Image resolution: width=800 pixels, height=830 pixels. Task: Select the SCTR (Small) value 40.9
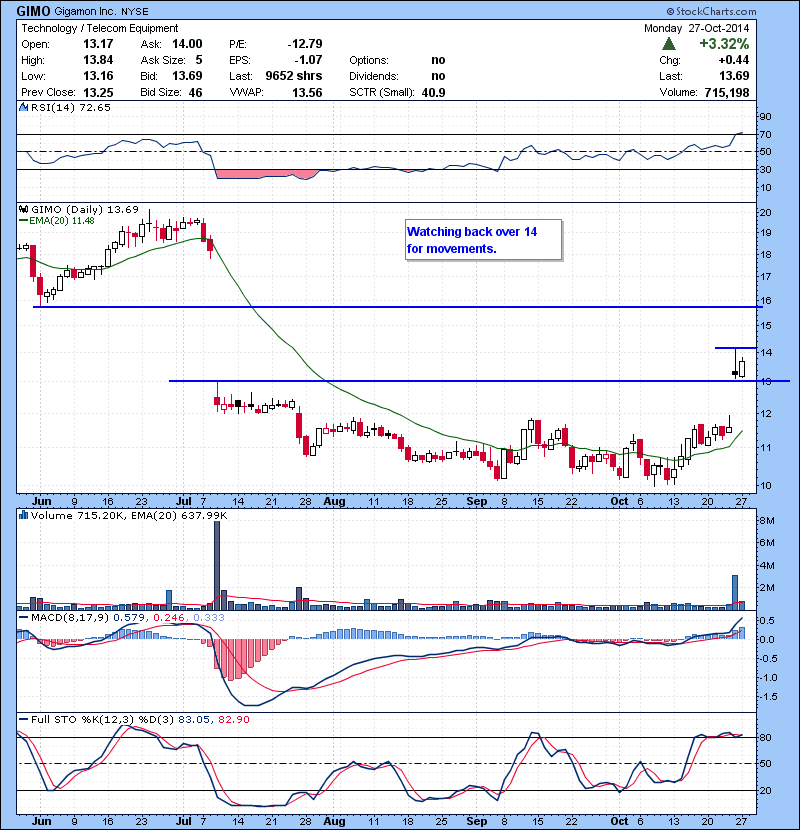[x=433, y=93]
